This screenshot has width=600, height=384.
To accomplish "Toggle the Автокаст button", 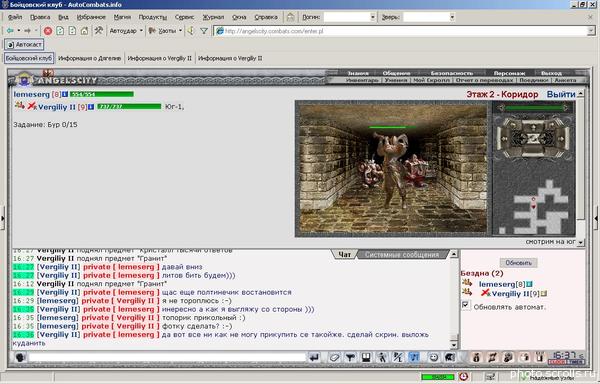I will (x=24, y=44).
